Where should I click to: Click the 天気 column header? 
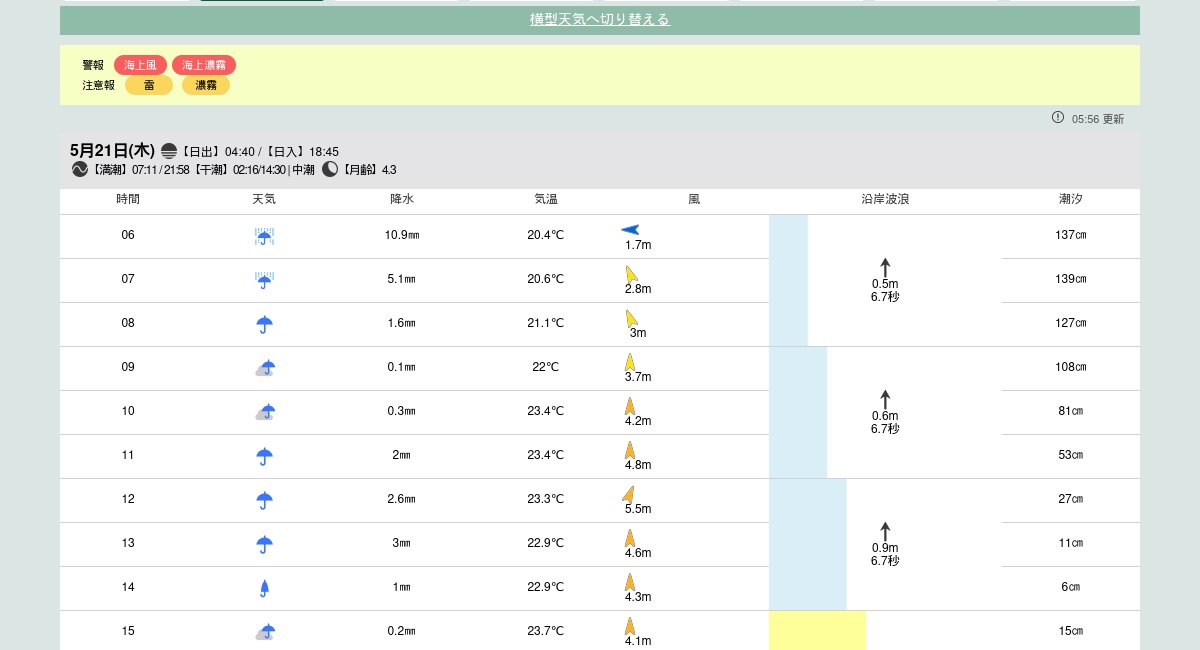[264, 199]
